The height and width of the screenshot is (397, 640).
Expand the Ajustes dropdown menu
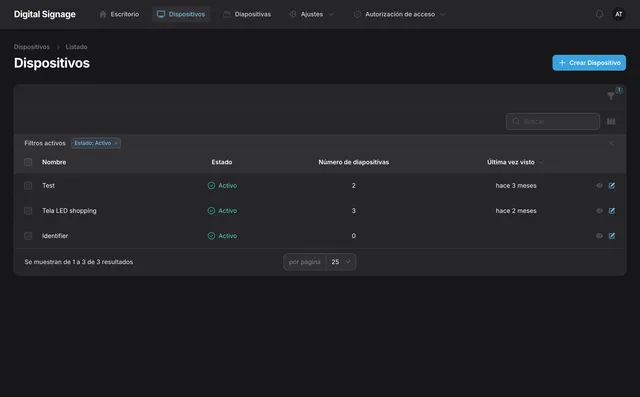click(311, 14)
